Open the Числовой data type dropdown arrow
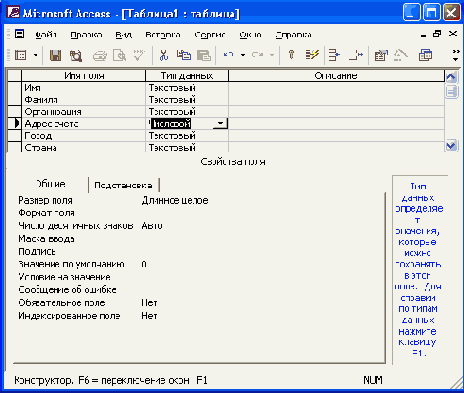 220,124
